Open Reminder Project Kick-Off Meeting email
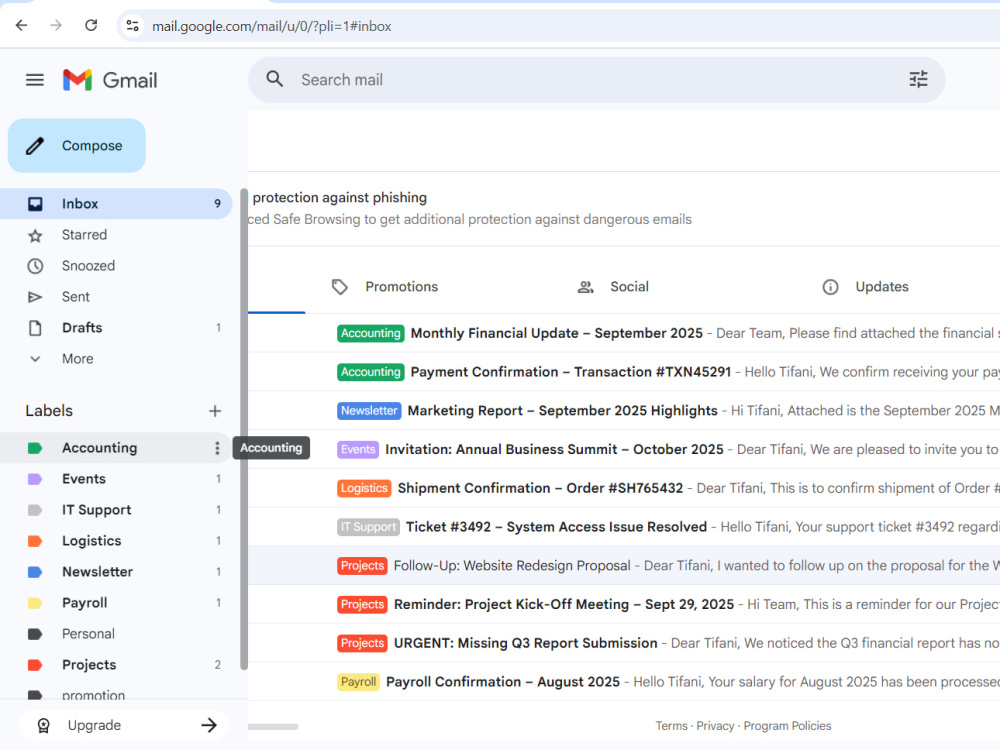This screenshot has width=1000, height=750. point(624,605)
